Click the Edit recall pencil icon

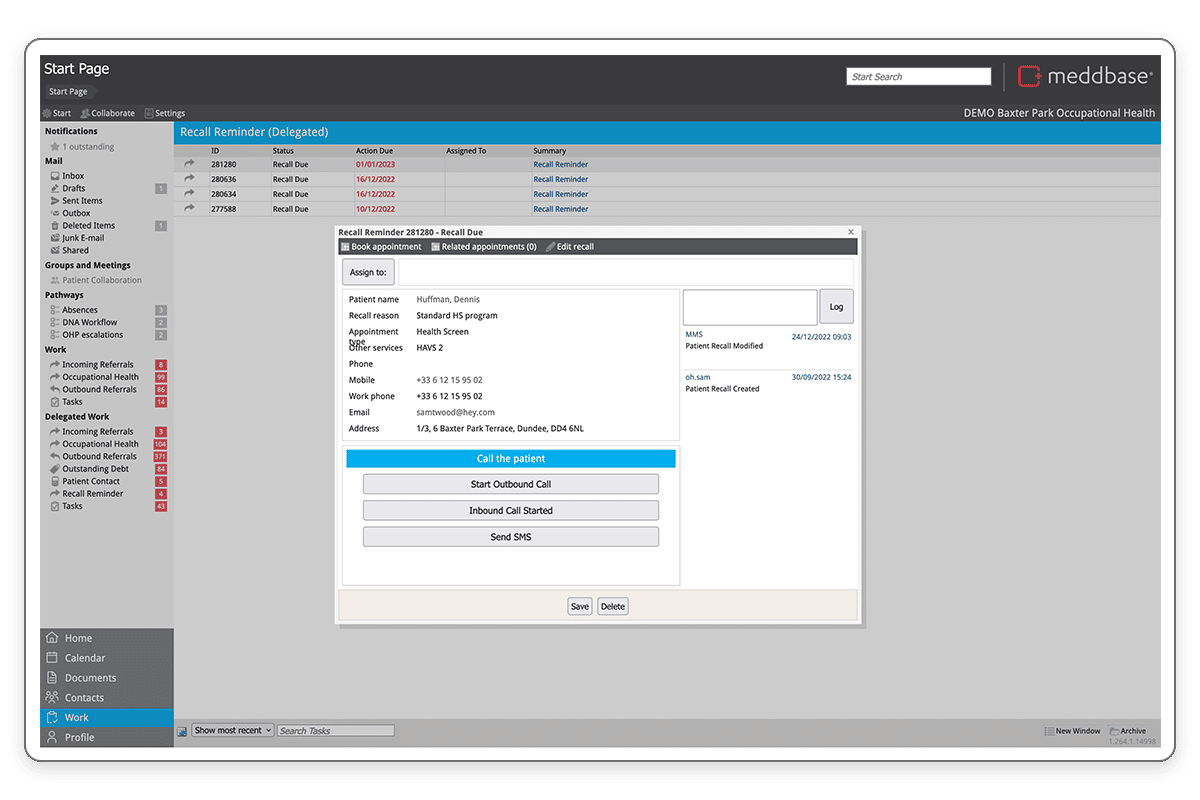coord(550,247)
